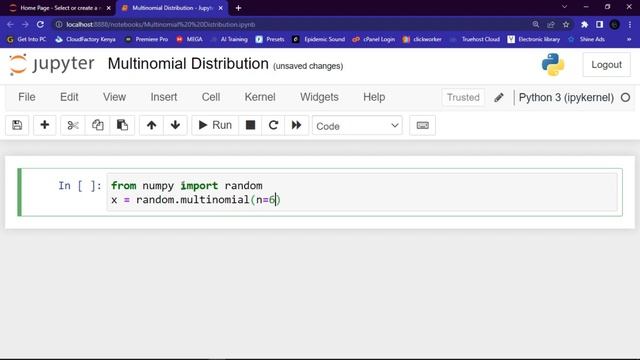
Task: Open browser zoom magnifier icon
Action: [x=536, y=24]
